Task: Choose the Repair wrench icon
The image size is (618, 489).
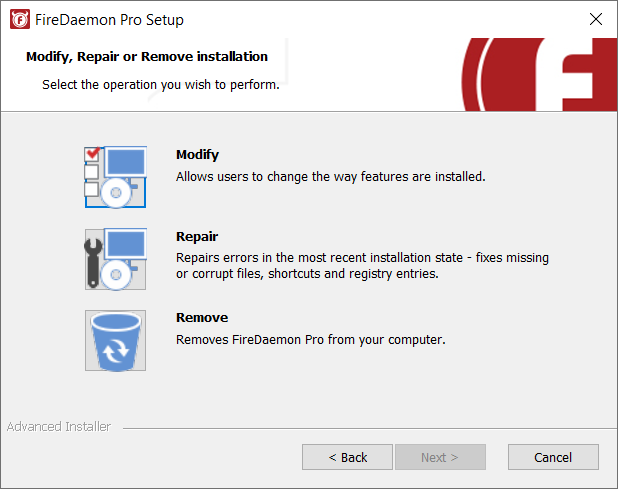Action: click(x=115, y=259)
